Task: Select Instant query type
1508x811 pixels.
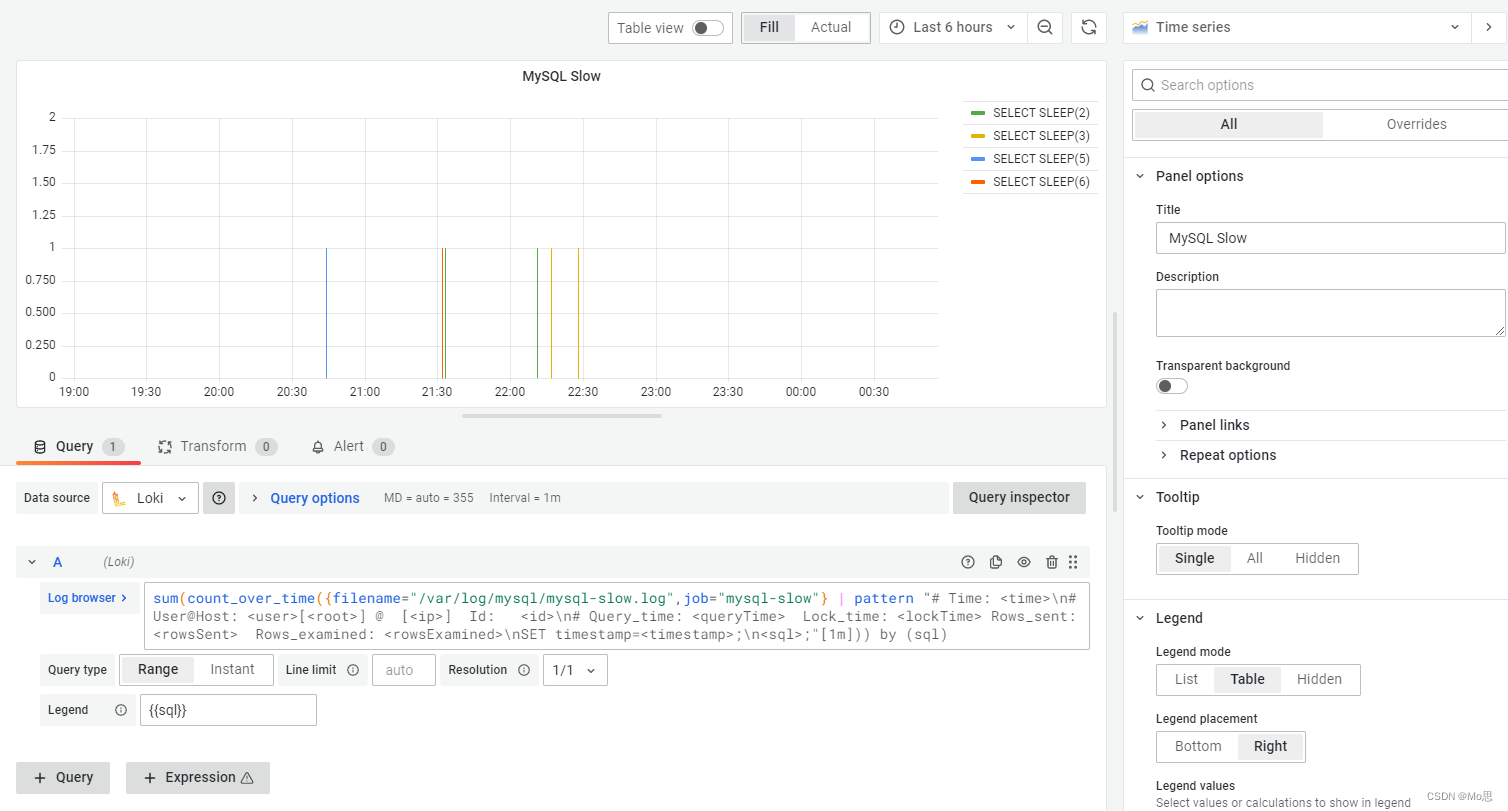Action: point(233,670)
